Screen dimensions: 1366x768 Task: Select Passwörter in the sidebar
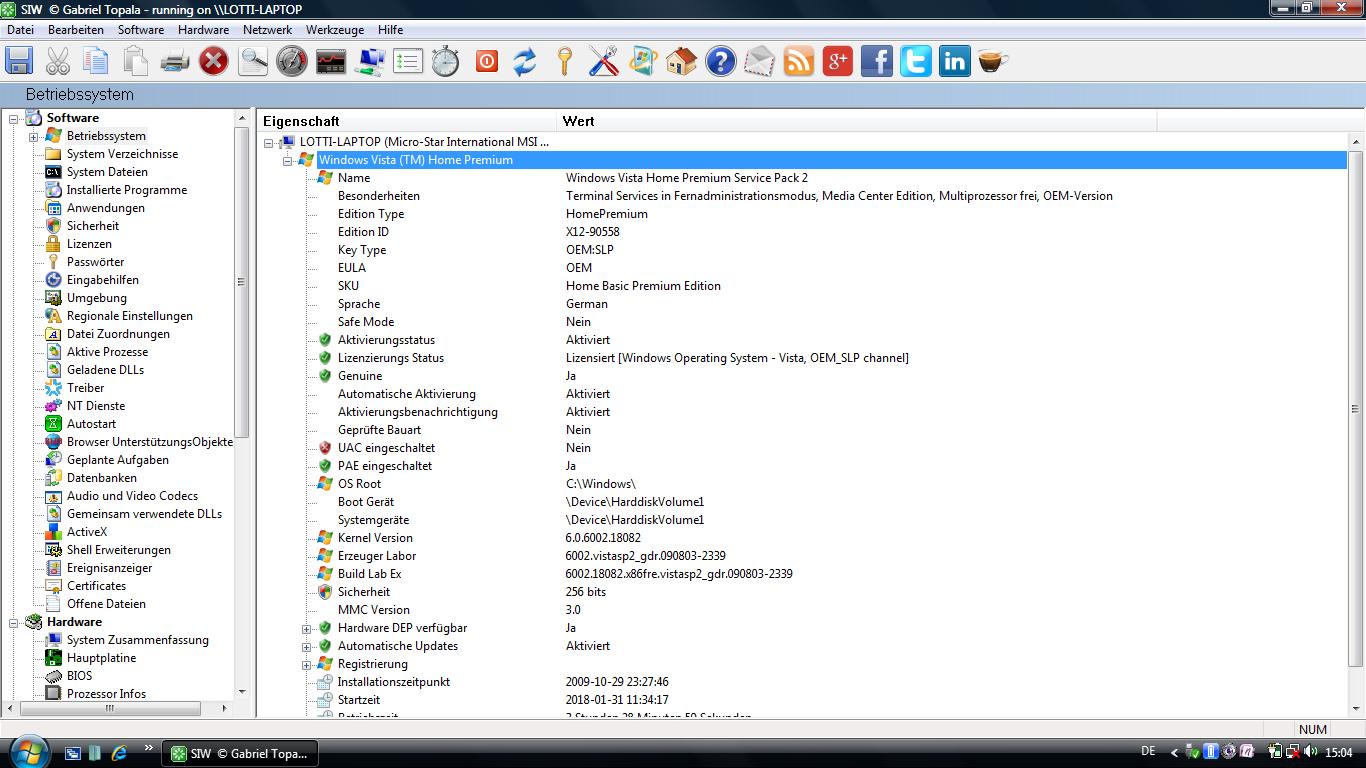(96, 262)
